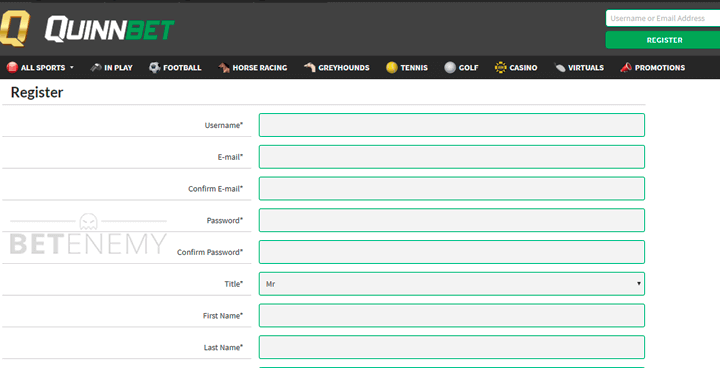
Task: Click the Virtuals icon
Action: click(559, 68)
